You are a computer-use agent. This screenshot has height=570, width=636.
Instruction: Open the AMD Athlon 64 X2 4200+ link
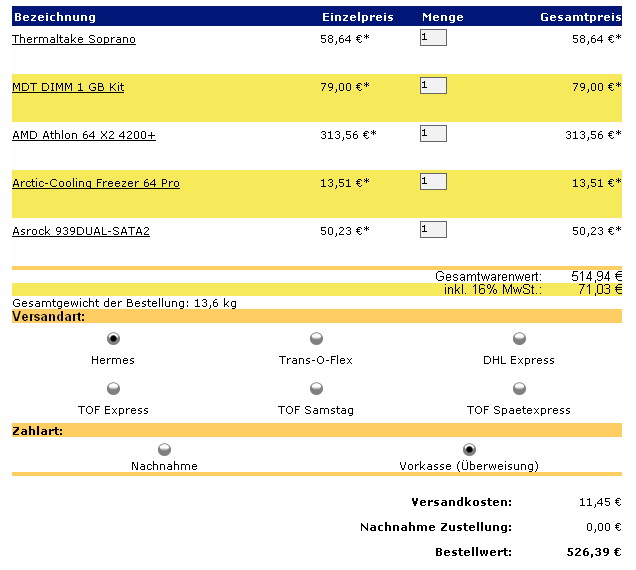coord(84,135)
